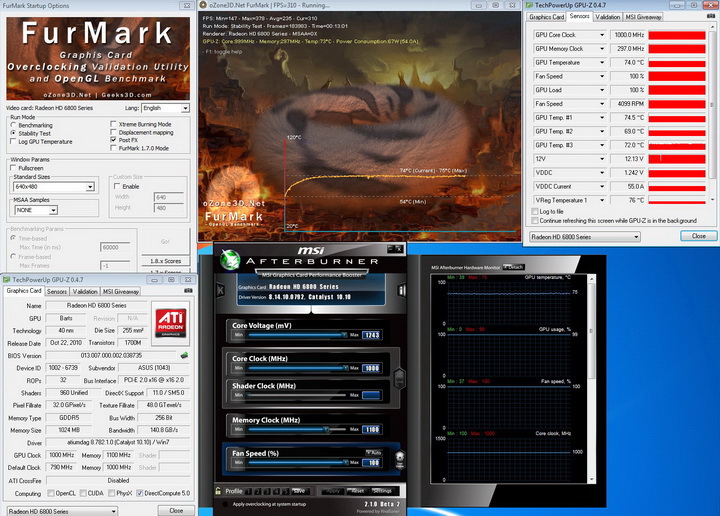Click the Memory Clock slider handle

[x=326, y=429]
